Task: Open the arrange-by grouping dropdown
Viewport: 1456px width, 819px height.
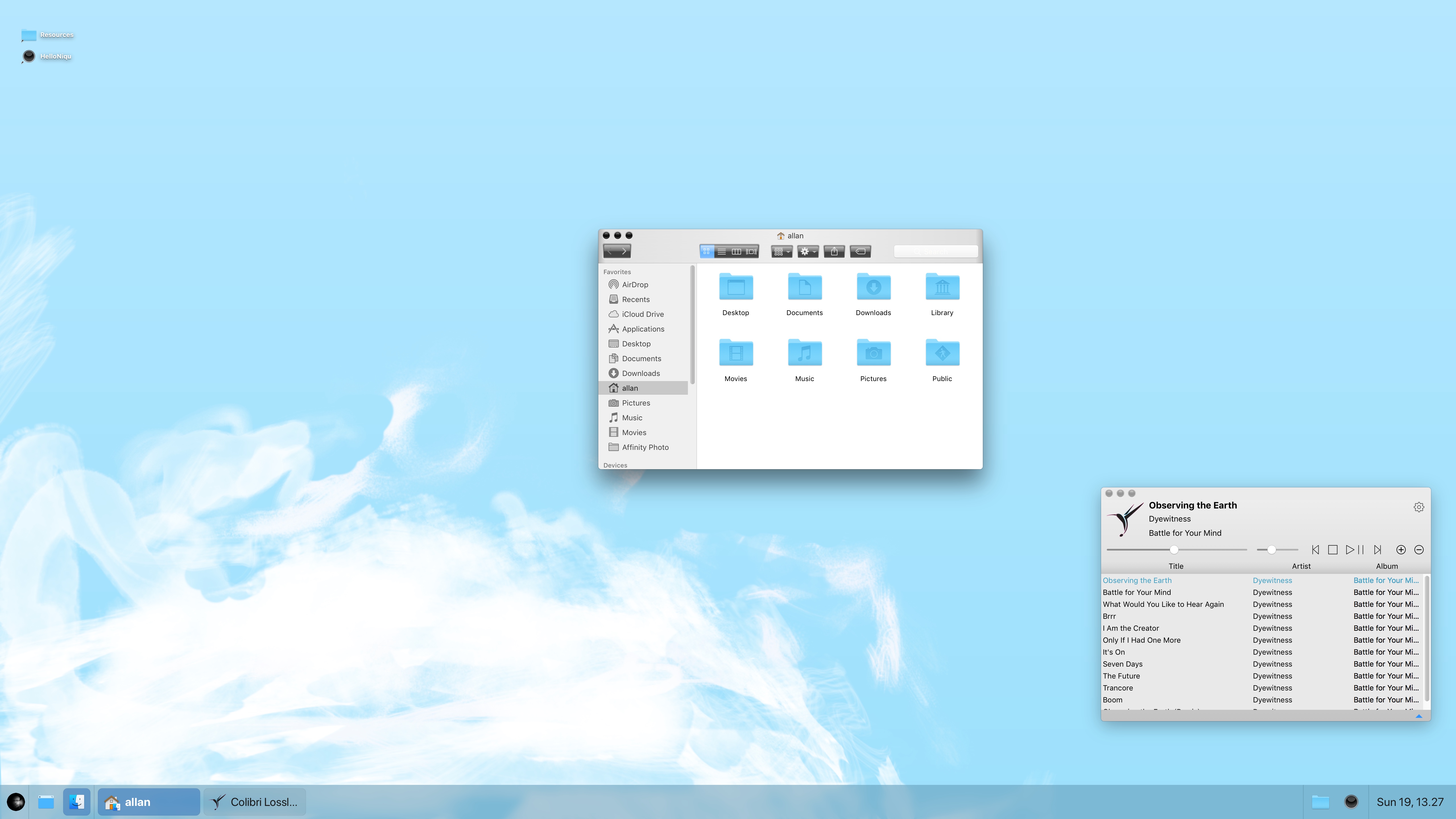Action: tap(782, 251)
